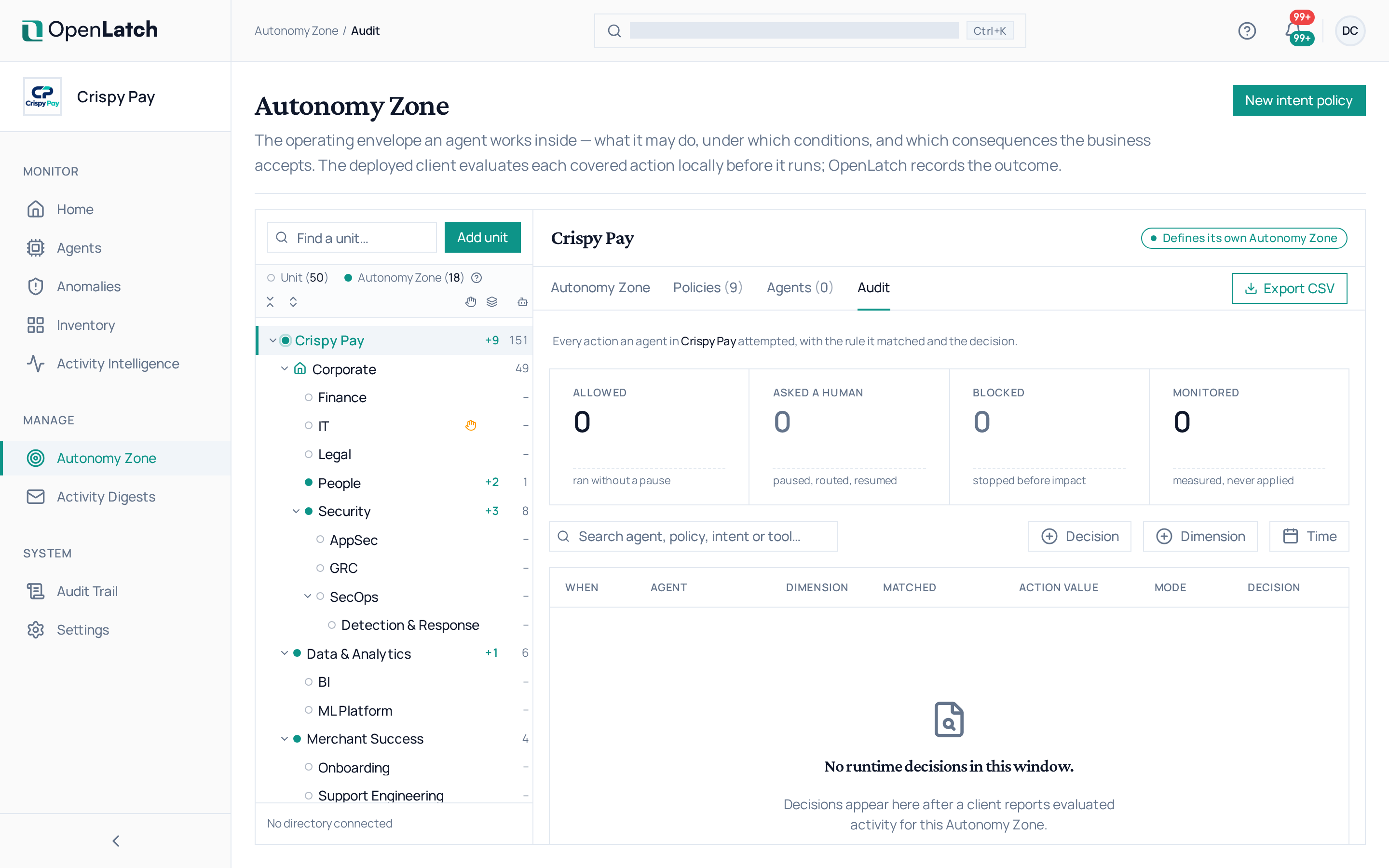Click layers icon in unit tree toolbar

pos(492,302)
